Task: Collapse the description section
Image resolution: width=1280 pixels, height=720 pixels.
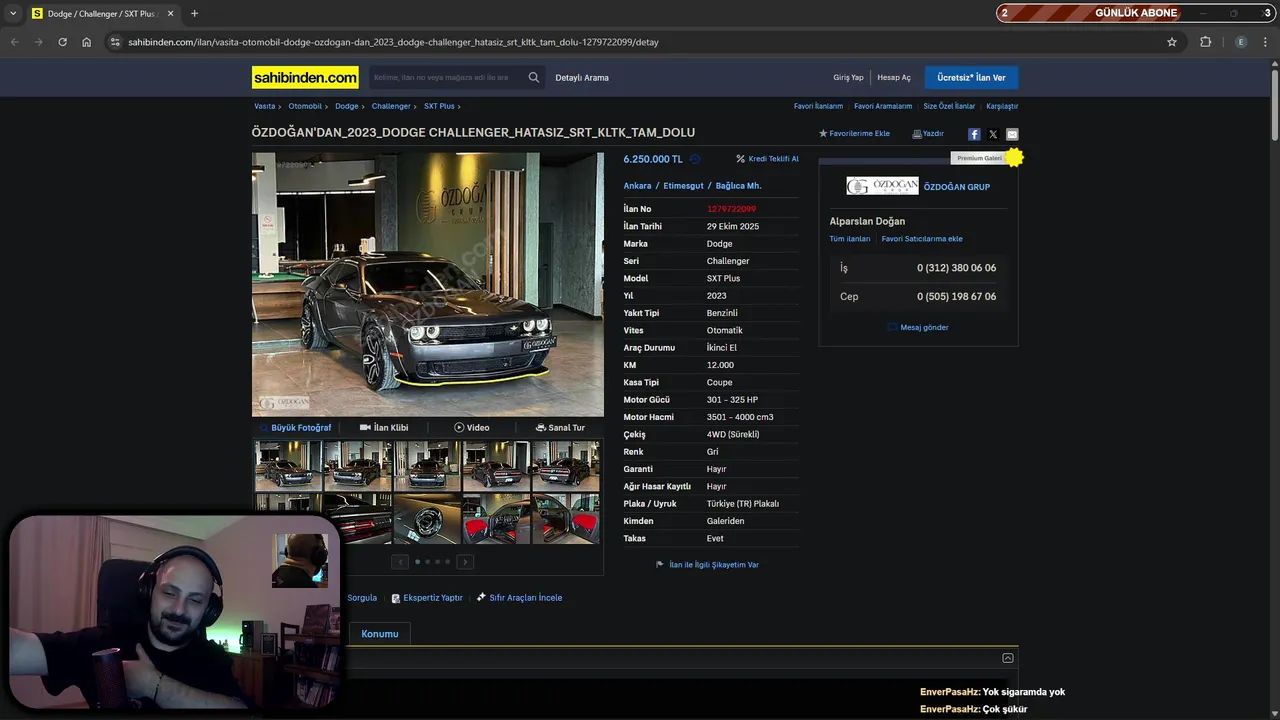Action: [1007, 658]
